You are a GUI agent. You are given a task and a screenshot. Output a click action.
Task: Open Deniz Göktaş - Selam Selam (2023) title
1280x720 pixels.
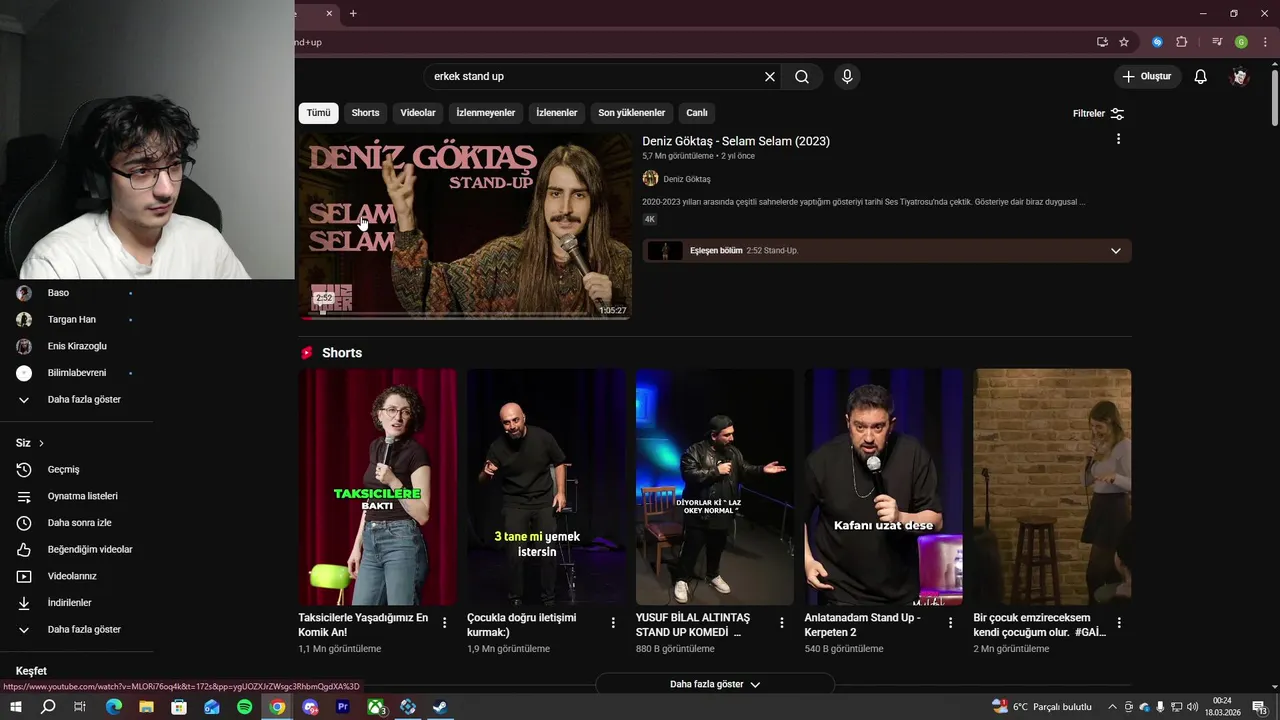[736, 141]
